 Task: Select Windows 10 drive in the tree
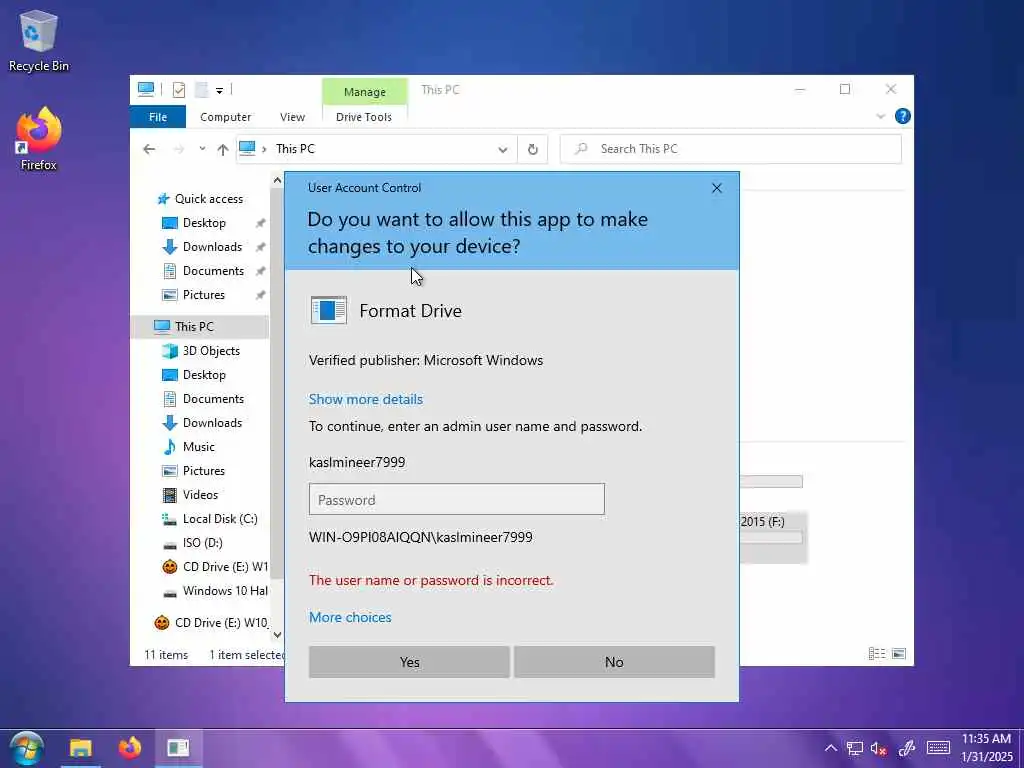click(x=225, y=590)
